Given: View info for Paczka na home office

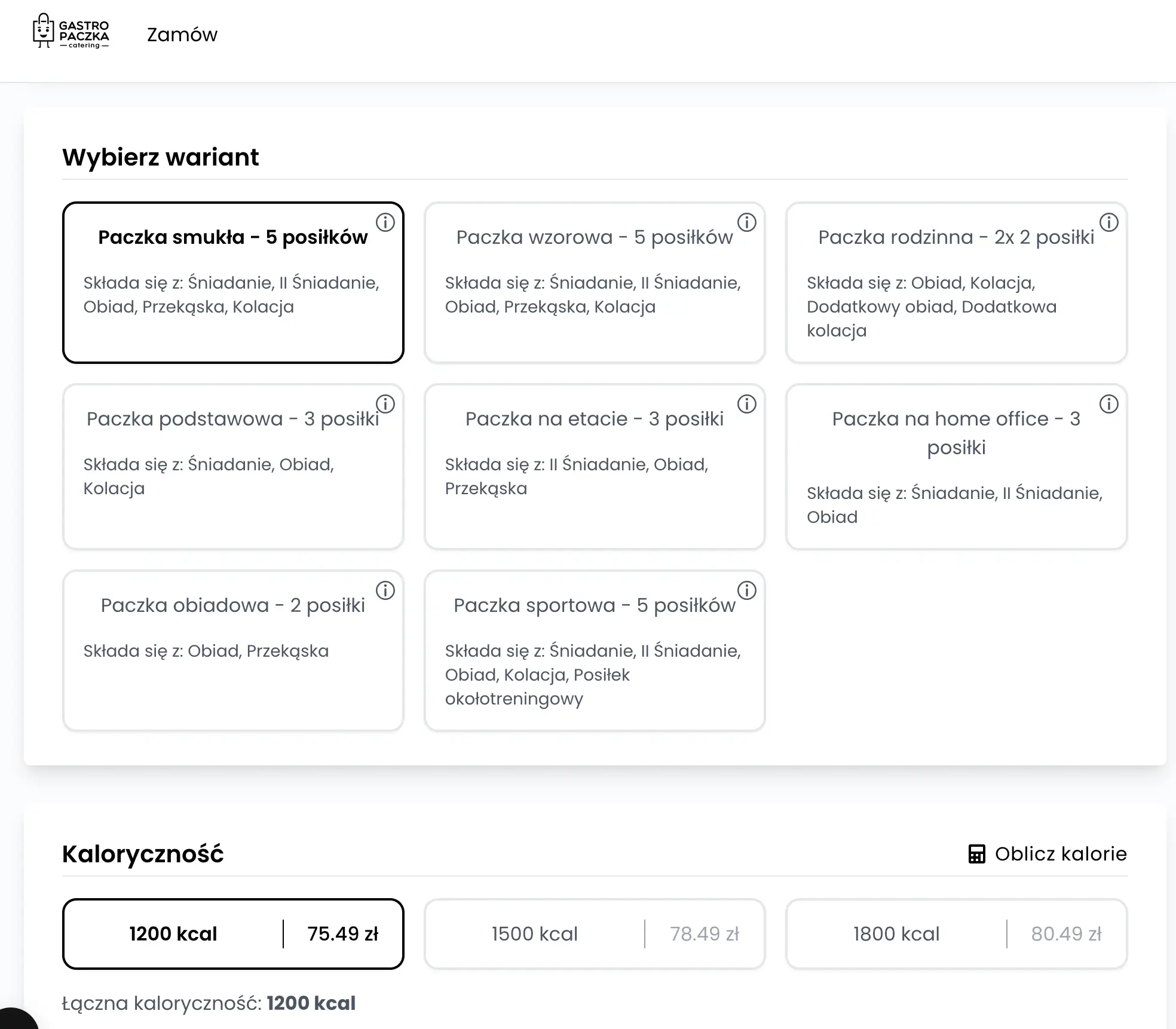Looking at the screenshot, I should click(x=1108, y=405).
